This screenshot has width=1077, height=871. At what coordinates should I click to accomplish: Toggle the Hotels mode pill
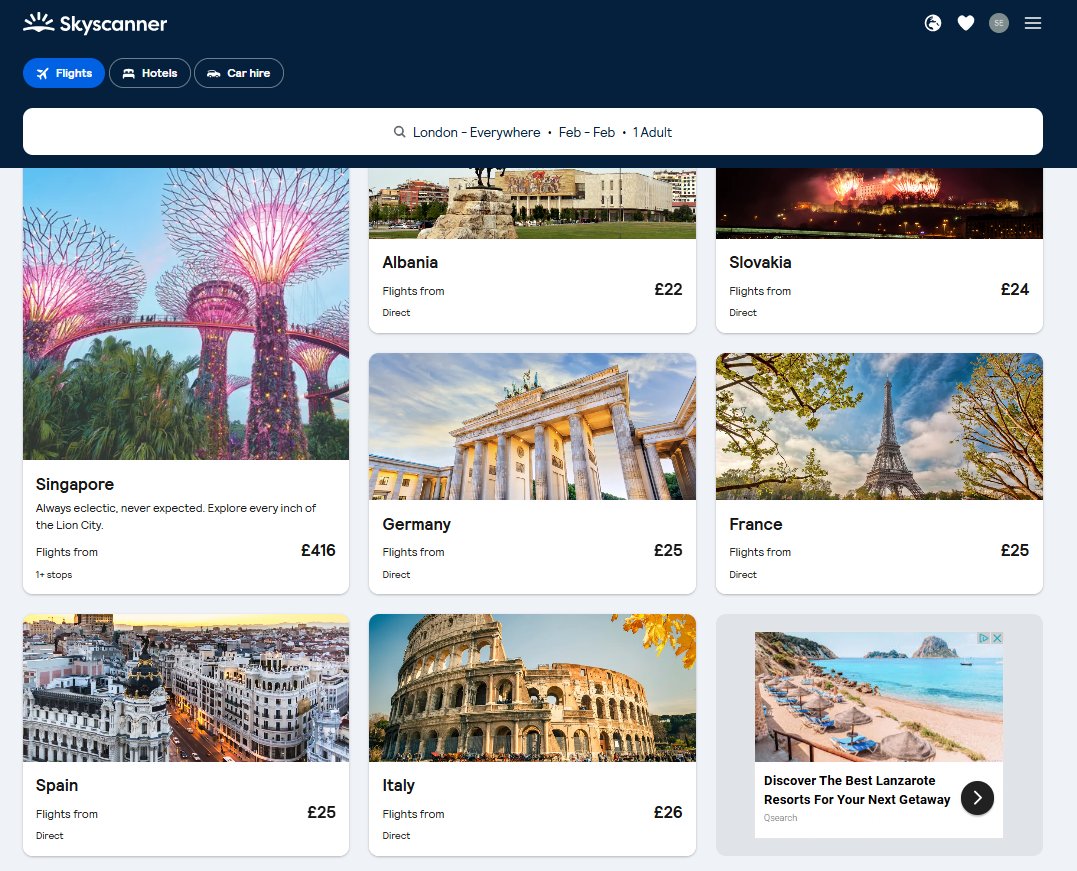point(149,72)
